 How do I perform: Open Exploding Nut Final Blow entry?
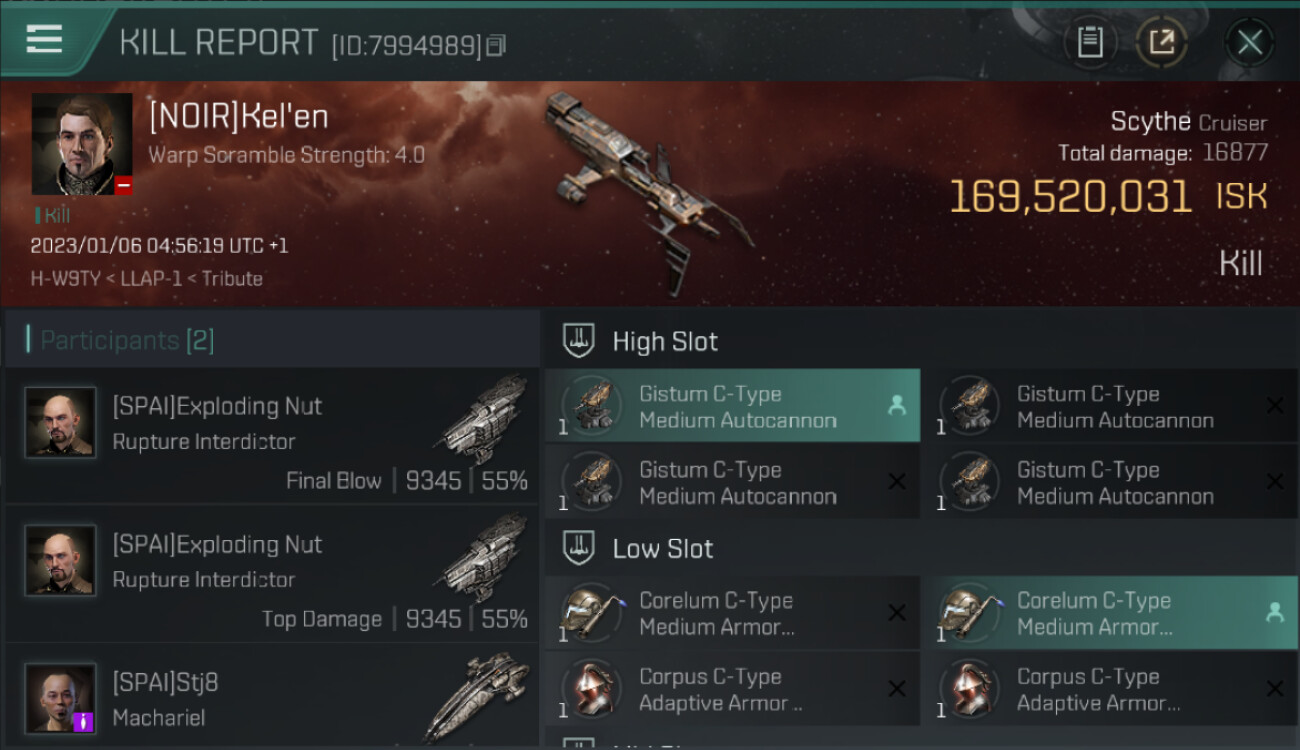coord(273,436)
